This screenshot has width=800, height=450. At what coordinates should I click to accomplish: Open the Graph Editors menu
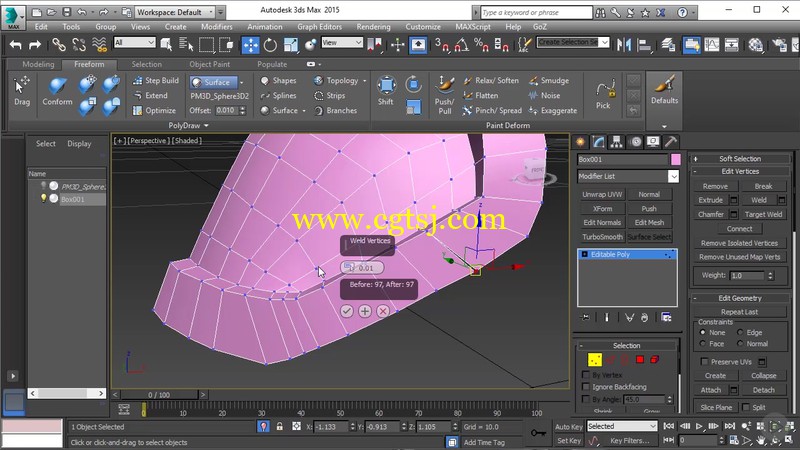(x=319, y=27)
